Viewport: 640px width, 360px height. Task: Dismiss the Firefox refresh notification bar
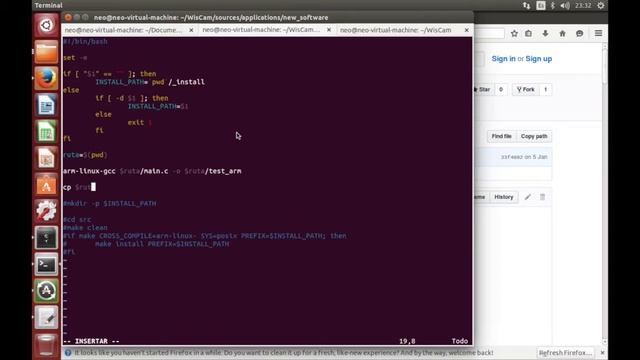(602, 353)
